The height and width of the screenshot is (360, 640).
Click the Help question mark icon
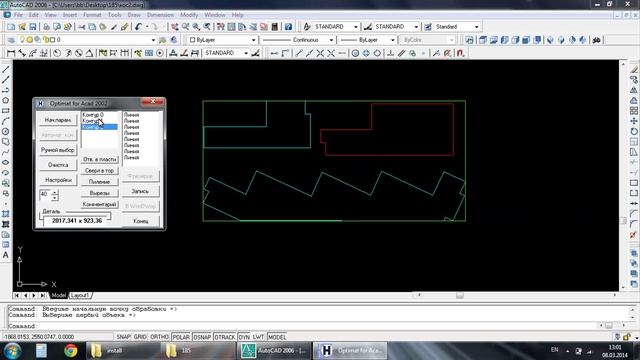(288, 27)
